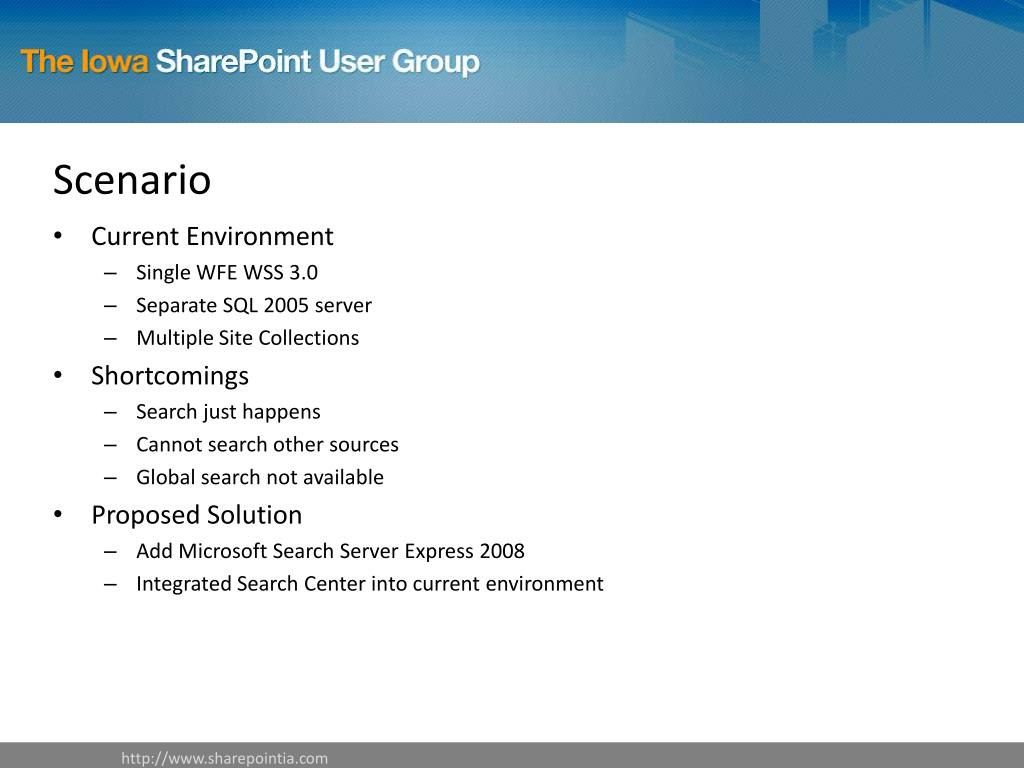
Task: Select the Scenario slide title
Action: pos(132,180)
